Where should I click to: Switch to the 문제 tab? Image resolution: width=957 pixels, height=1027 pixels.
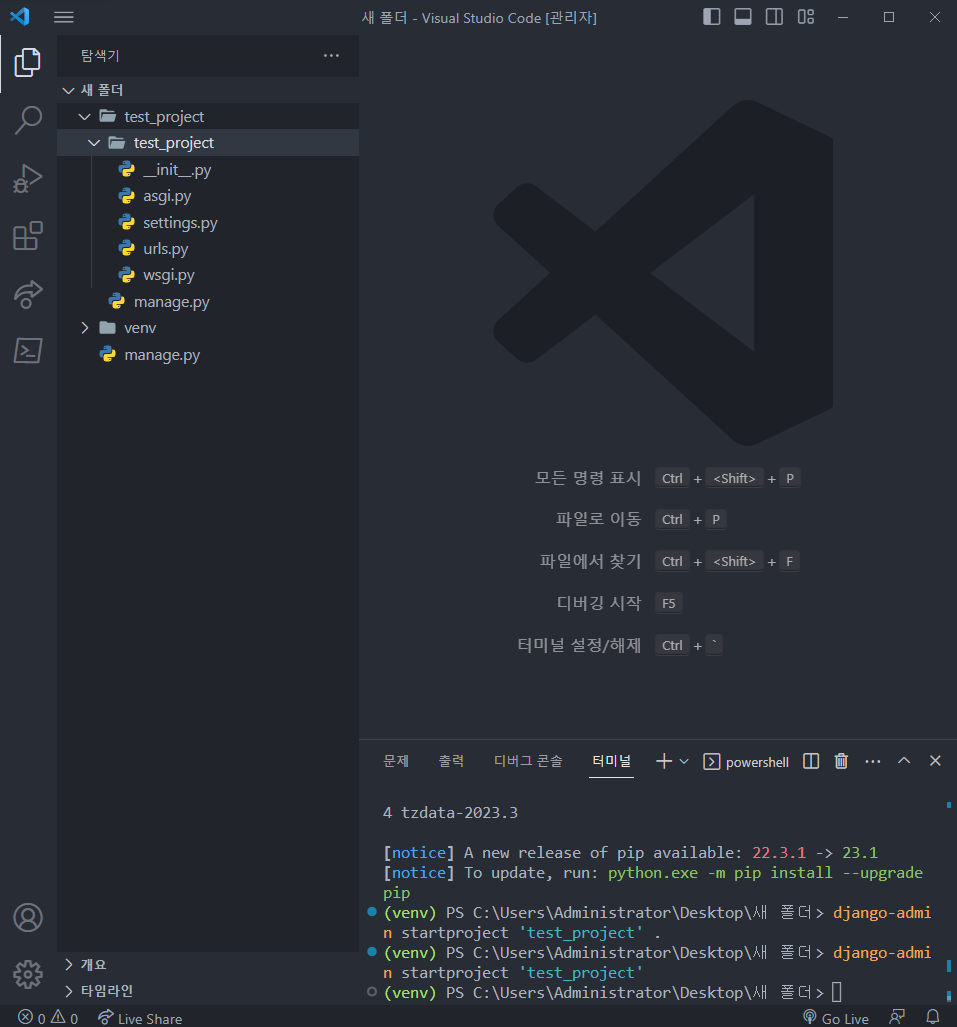coord(396,761)
